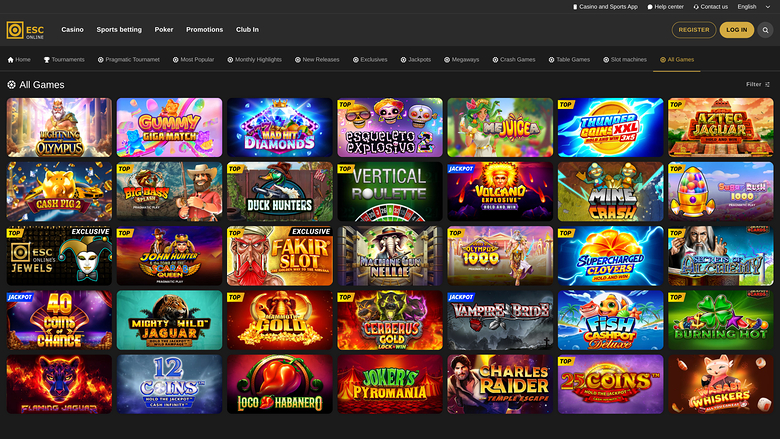Screen dimensions: 780x439
Task: Launch the Vertical Roulette game
Action: 389,192
